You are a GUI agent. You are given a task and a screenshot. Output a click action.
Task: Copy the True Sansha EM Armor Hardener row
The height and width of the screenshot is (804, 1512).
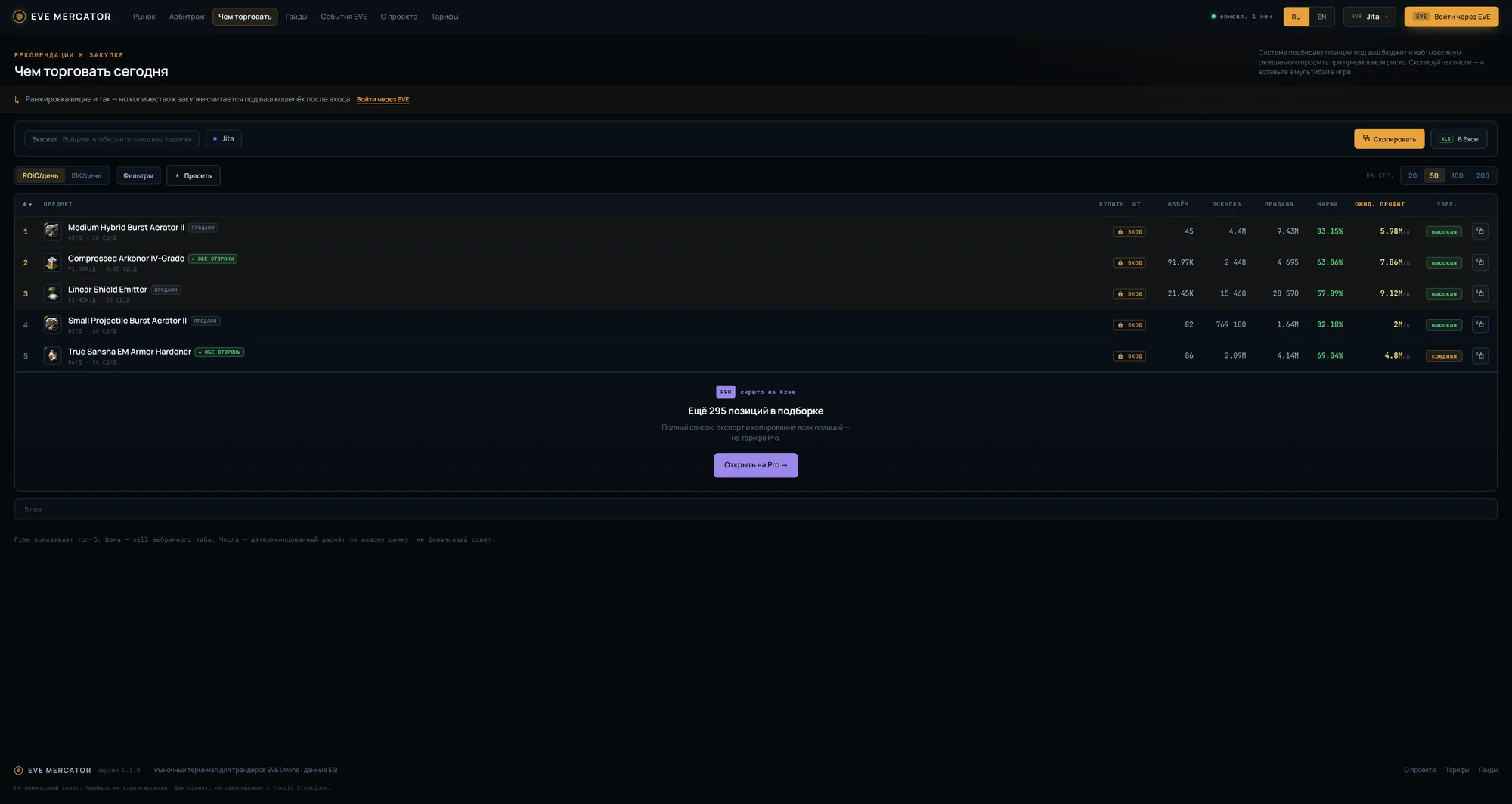coord(1480,355)
